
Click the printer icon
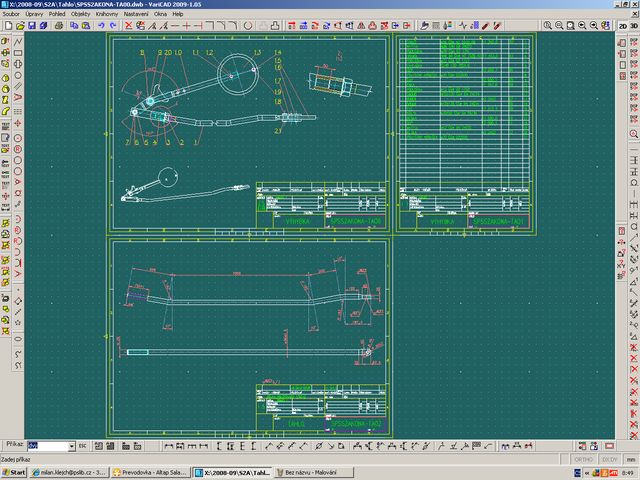coord(59,26)
